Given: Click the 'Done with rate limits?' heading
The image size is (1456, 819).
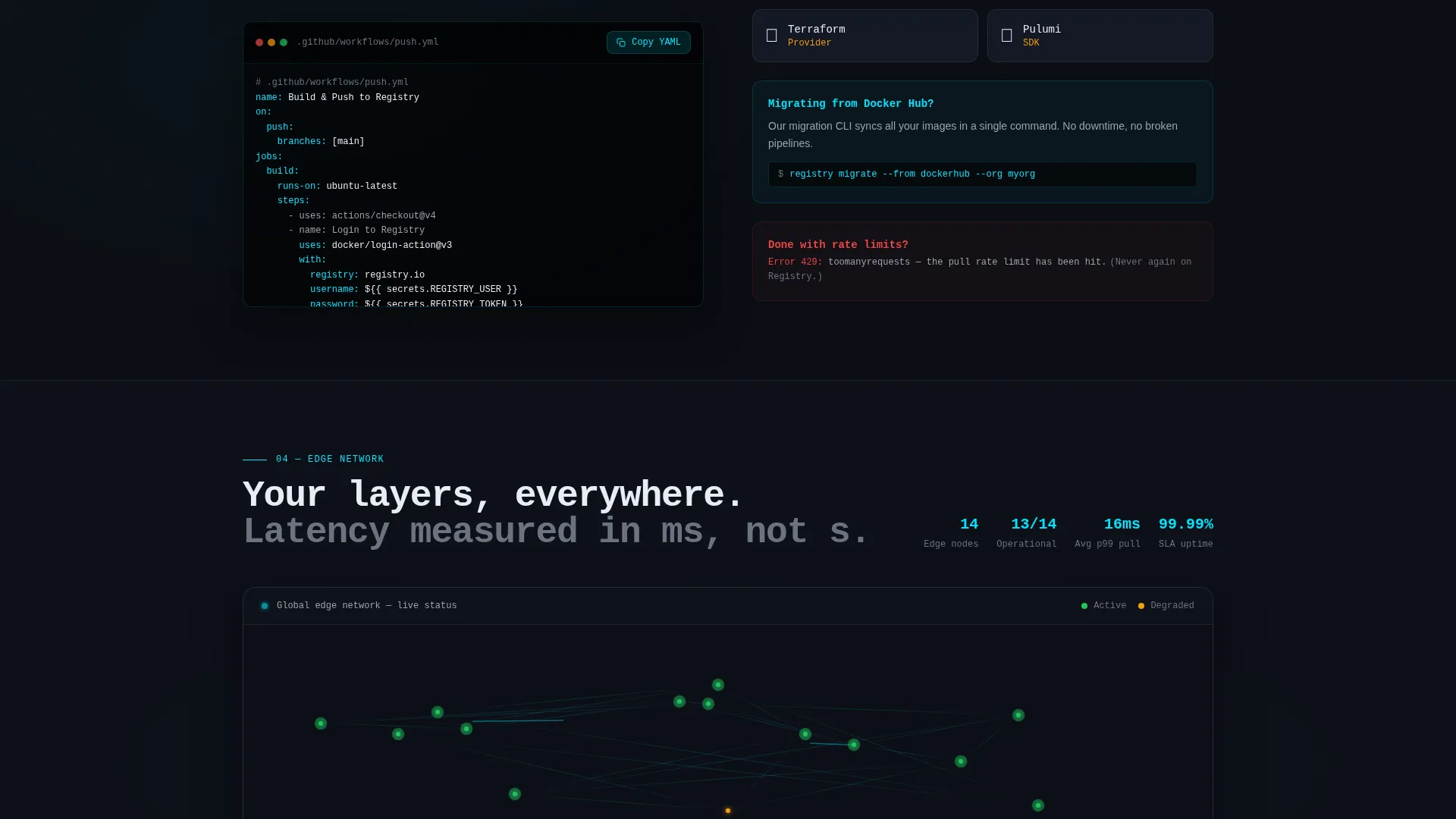Looking at the screenshot, I should coord(838,245).
